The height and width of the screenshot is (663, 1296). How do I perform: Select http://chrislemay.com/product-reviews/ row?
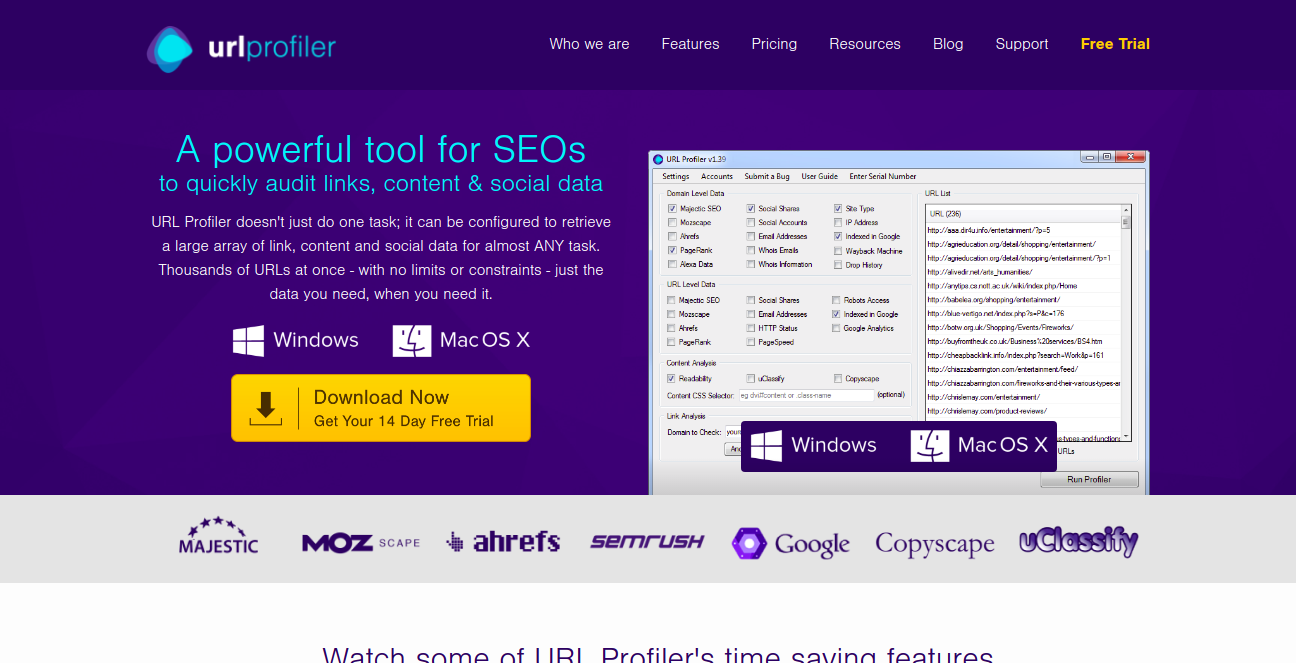click(x=1023, y=411)
